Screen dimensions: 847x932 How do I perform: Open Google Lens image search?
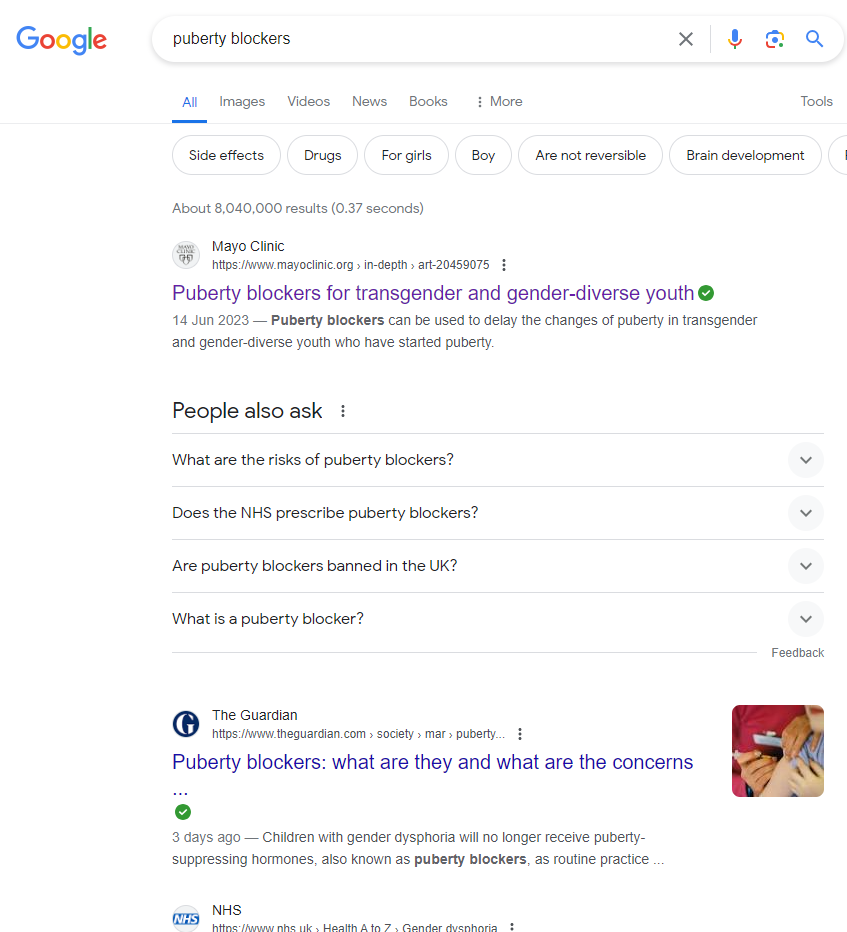pyautogui.click(x=774, y=39)
